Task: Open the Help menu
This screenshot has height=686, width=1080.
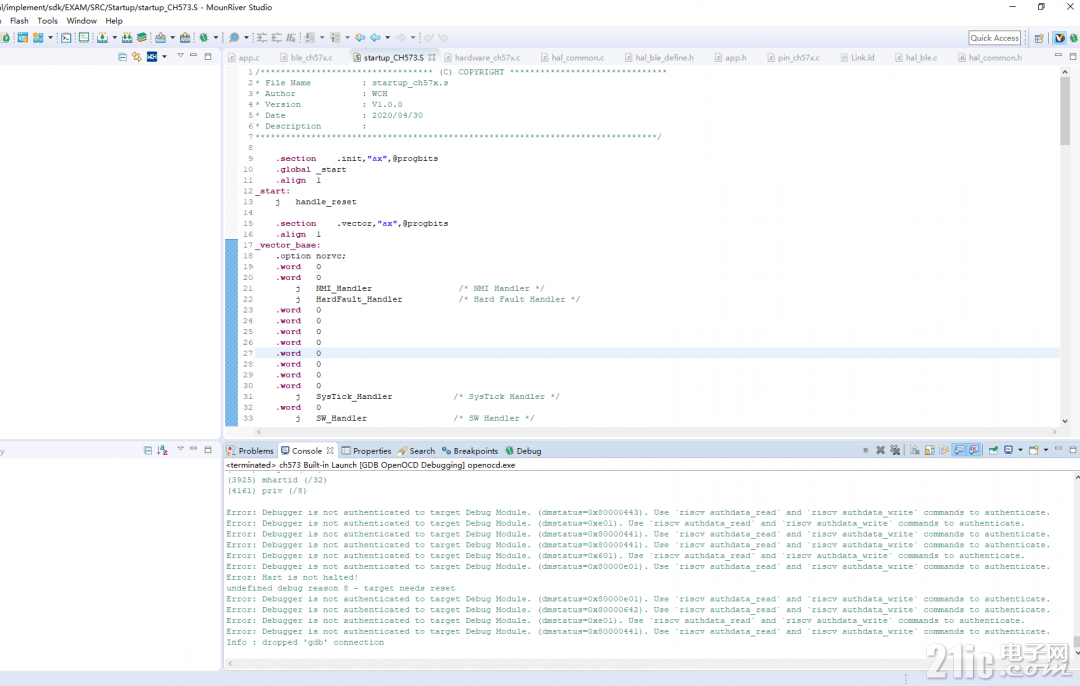Action: (114, 21)
